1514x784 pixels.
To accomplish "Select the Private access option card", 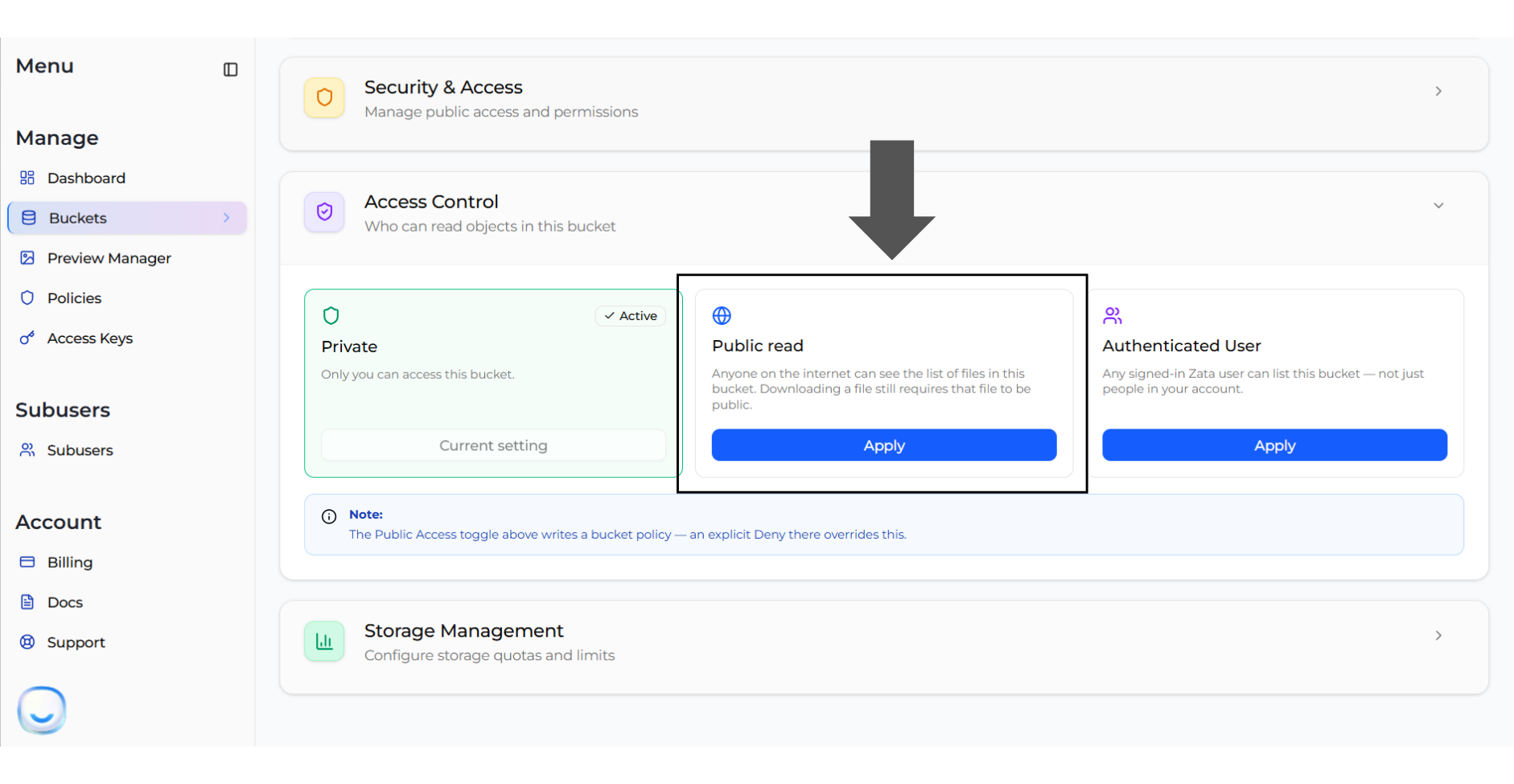I will coord(493,383).
